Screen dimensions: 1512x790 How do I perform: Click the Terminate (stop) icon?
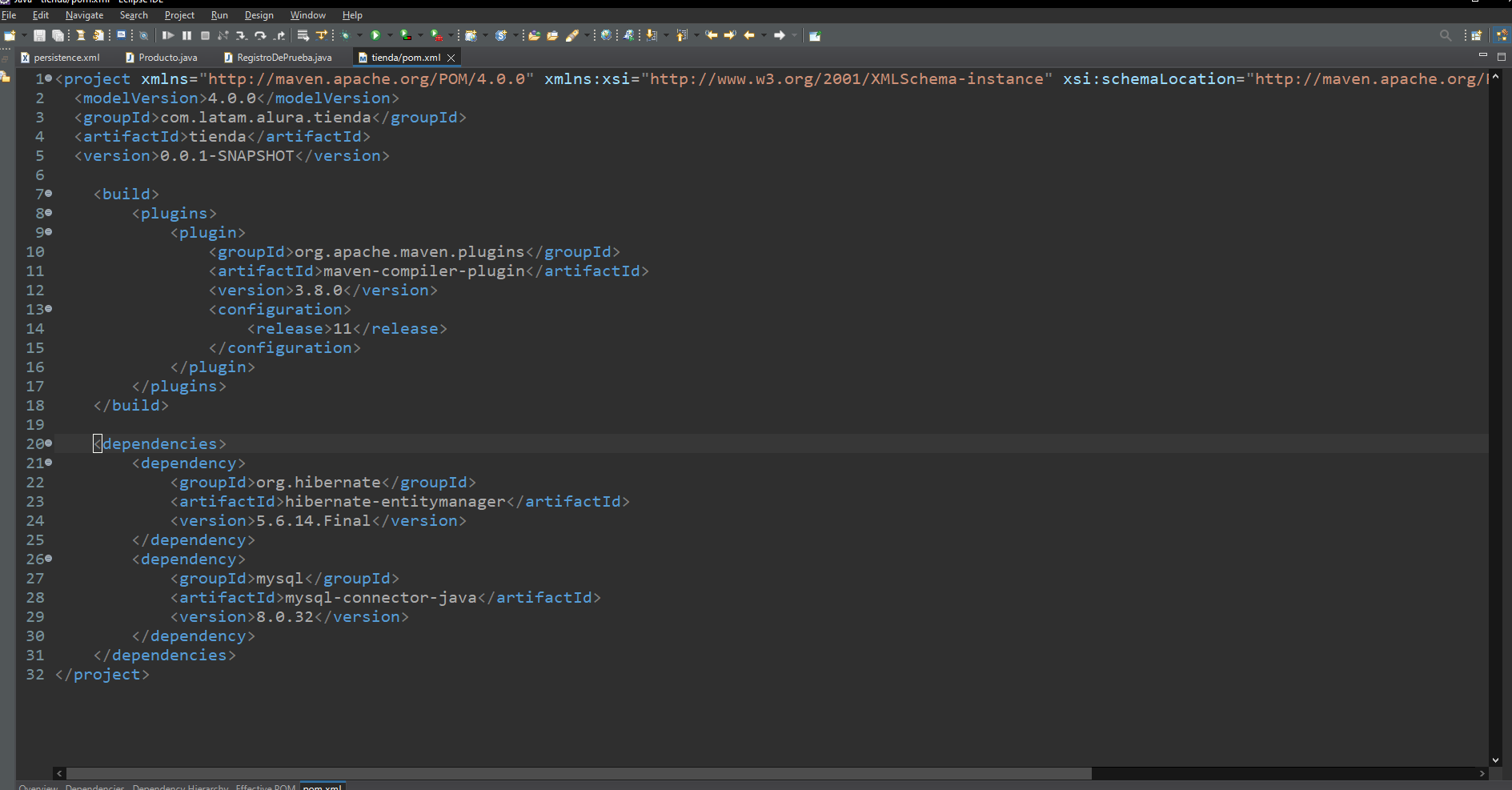tap(205, 35)
